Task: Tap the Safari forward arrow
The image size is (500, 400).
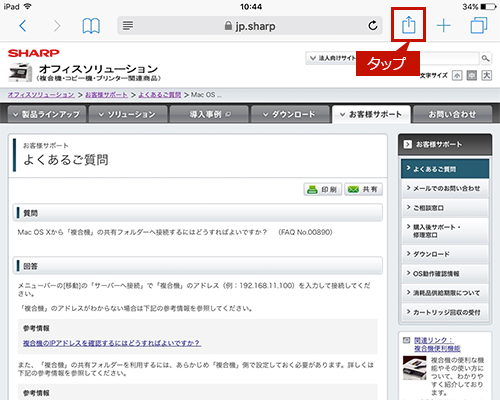Action: (57, 26)
